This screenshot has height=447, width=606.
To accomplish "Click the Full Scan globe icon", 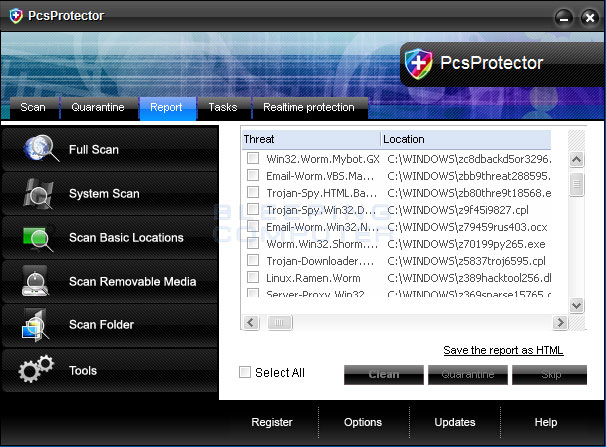I will [x=37, y=149].
